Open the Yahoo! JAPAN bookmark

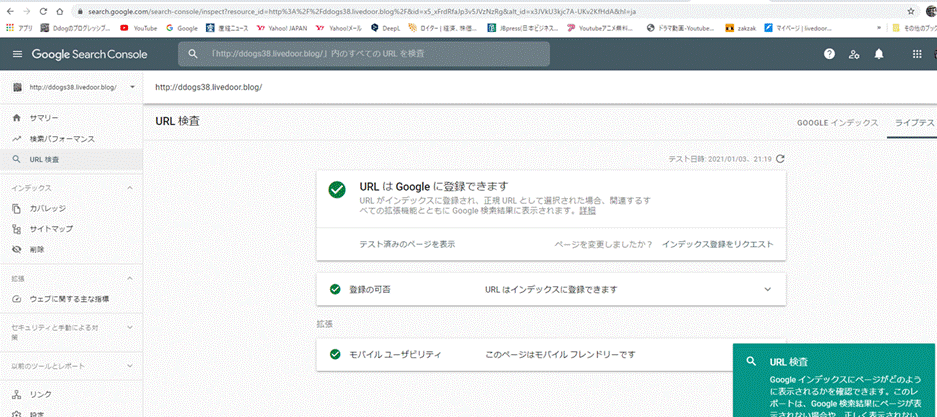pos(281,27)
